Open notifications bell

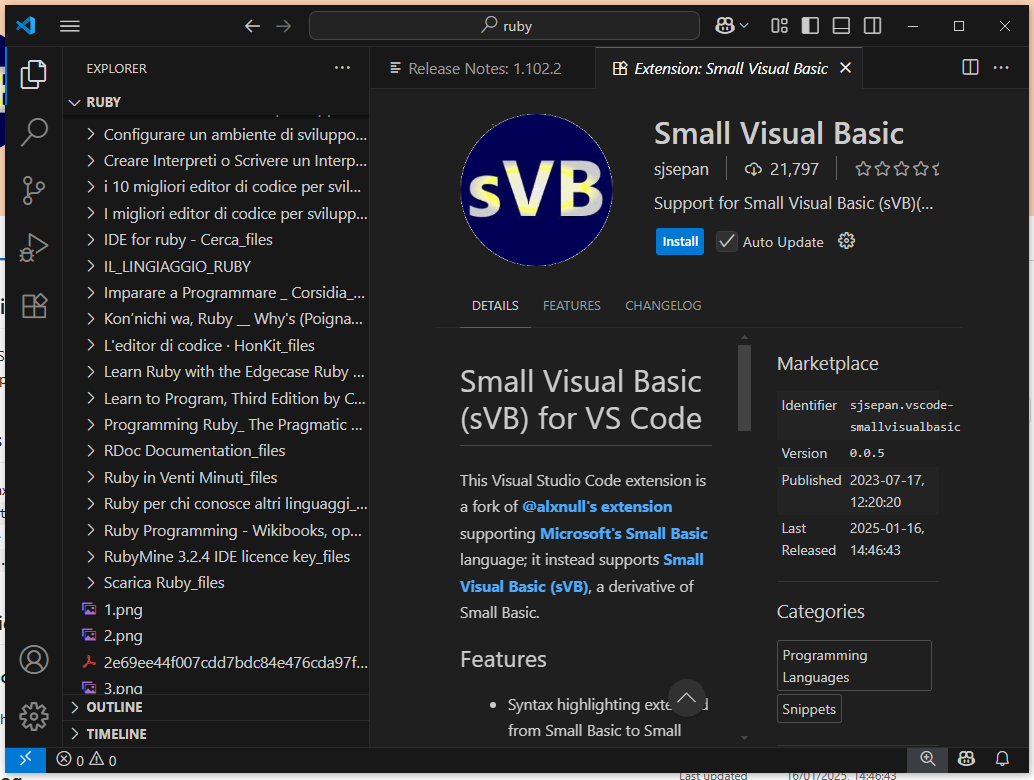point(1002,760)
